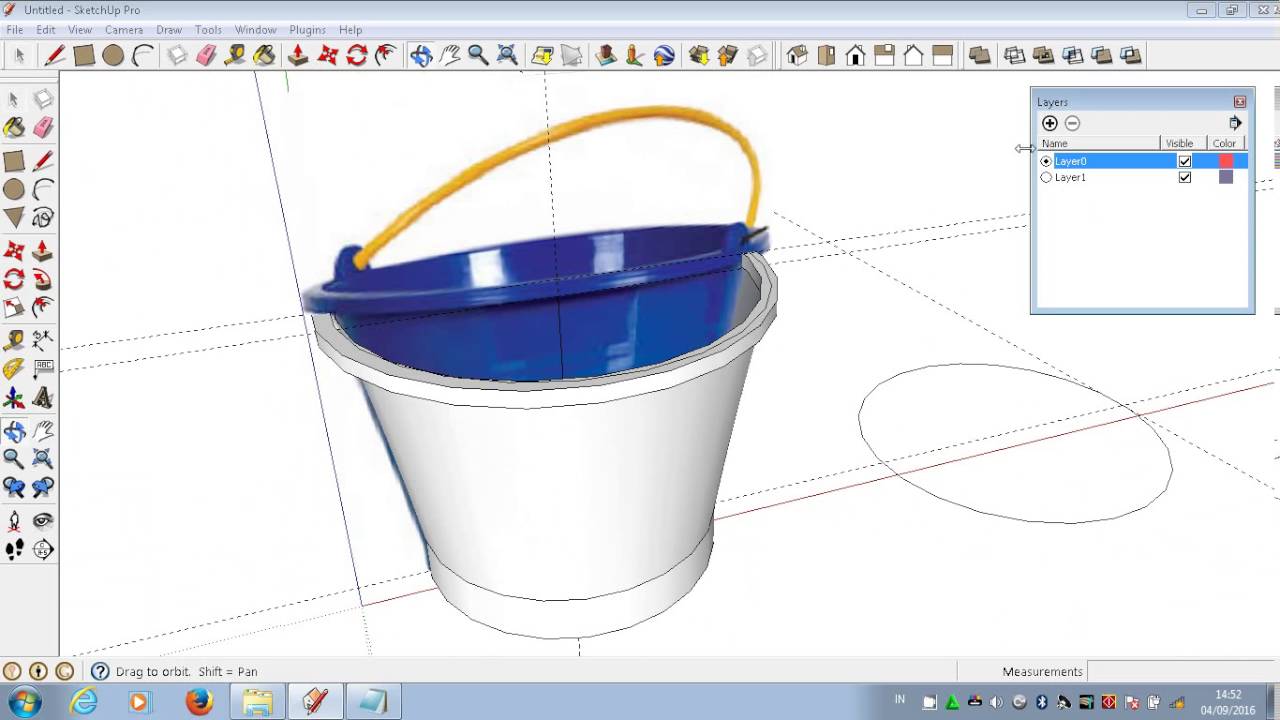The image size is (1280, 720).
Task: Open the Camera menu
Action: point(124,30)
